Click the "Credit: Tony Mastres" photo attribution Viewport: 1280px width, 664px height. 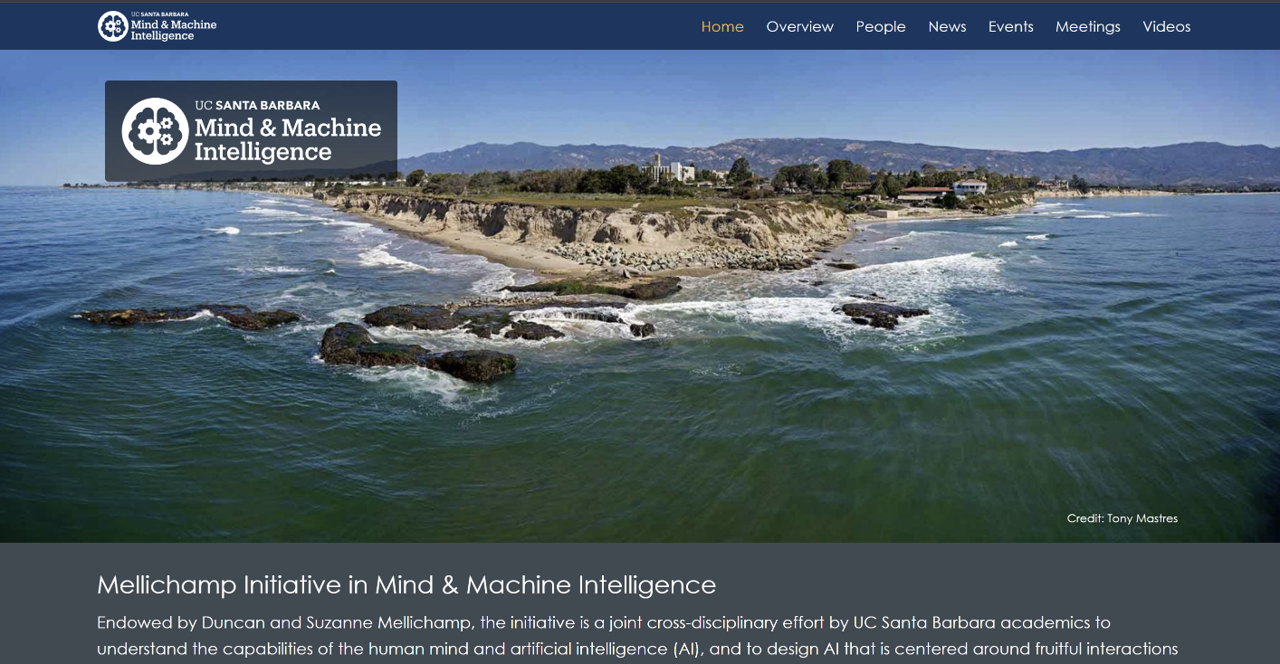coord(1122,518)
